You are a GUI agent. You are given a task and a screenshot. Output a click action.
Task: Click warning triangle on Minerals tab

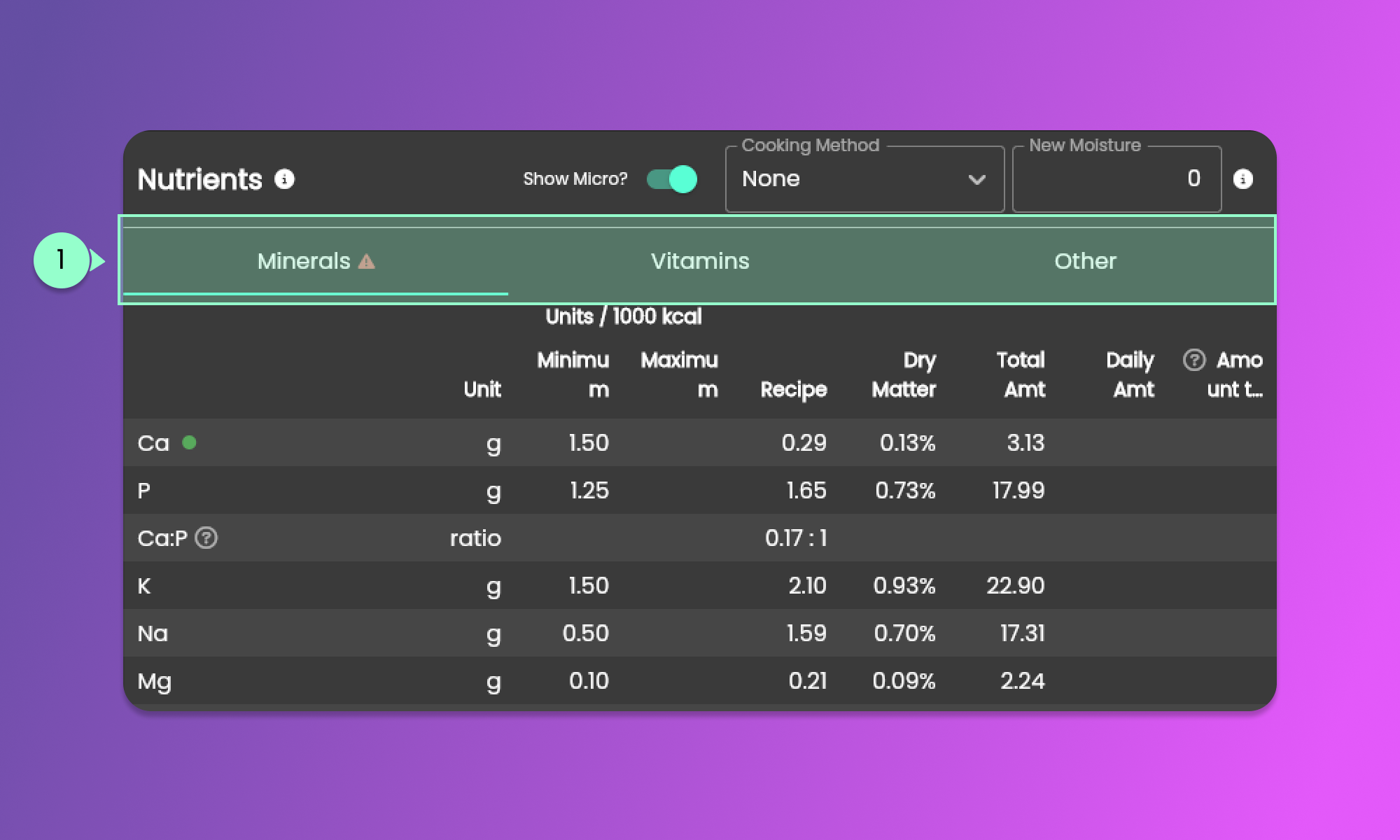pyautogui.click(x=366, y=262)
